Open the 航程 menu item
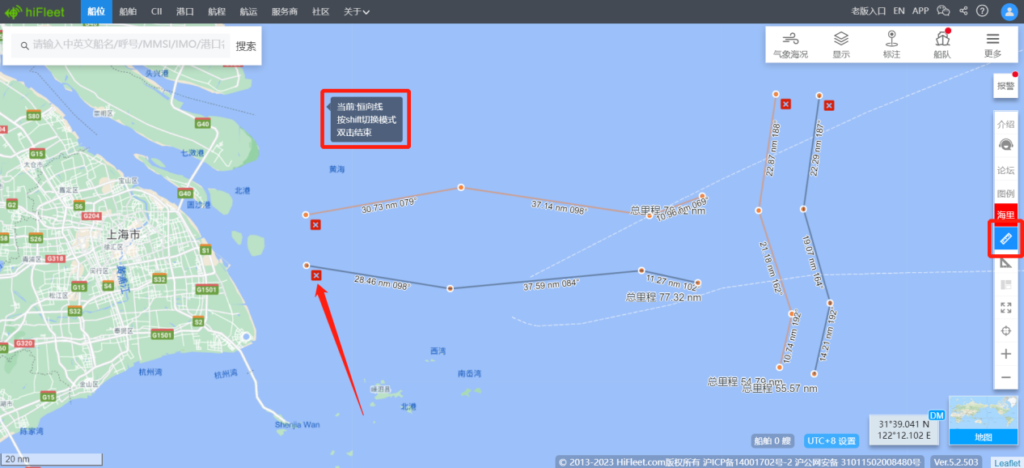The image size is (1024, 468). pyautogui.click(x=216, y=11)
